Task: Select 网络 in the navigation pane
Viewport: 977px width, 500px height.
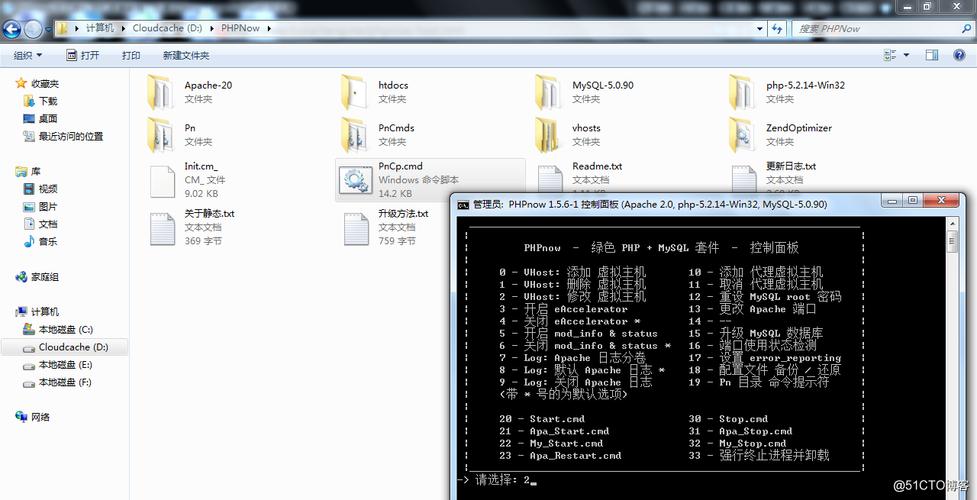Action: pyautogui.click(x=40, y=417)
